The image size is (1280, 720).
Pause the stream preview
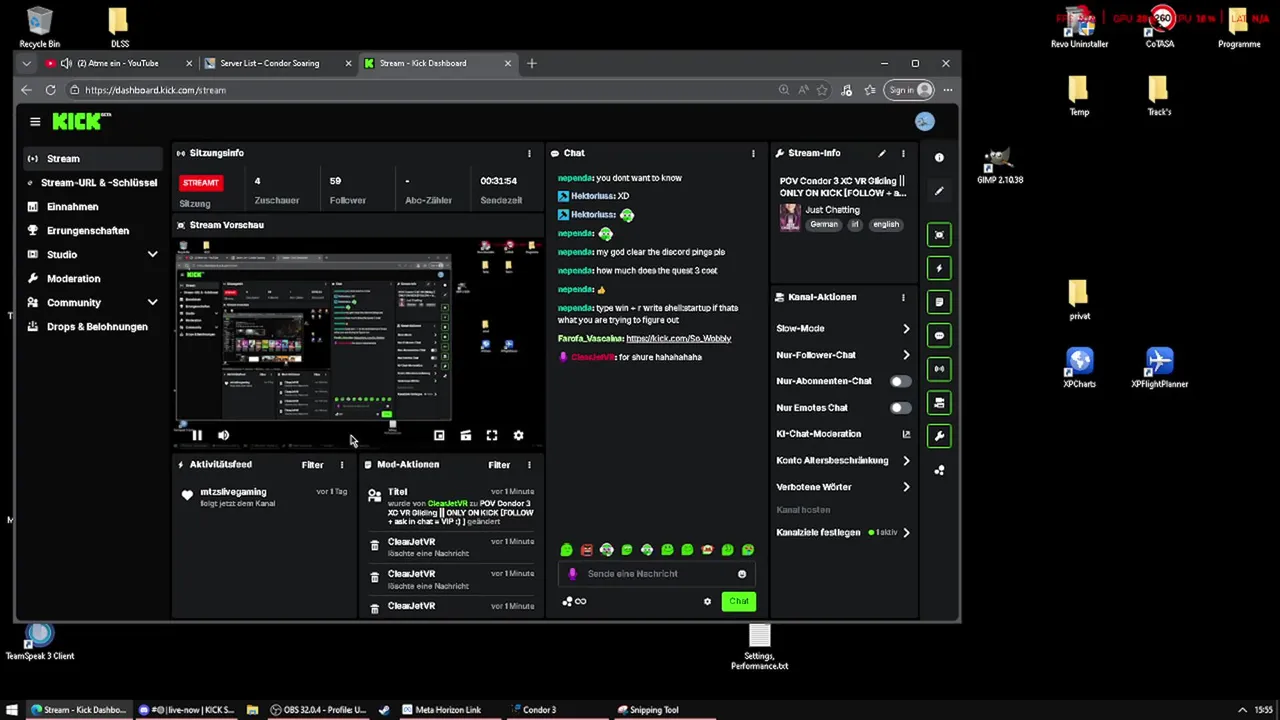pos(197,435)
